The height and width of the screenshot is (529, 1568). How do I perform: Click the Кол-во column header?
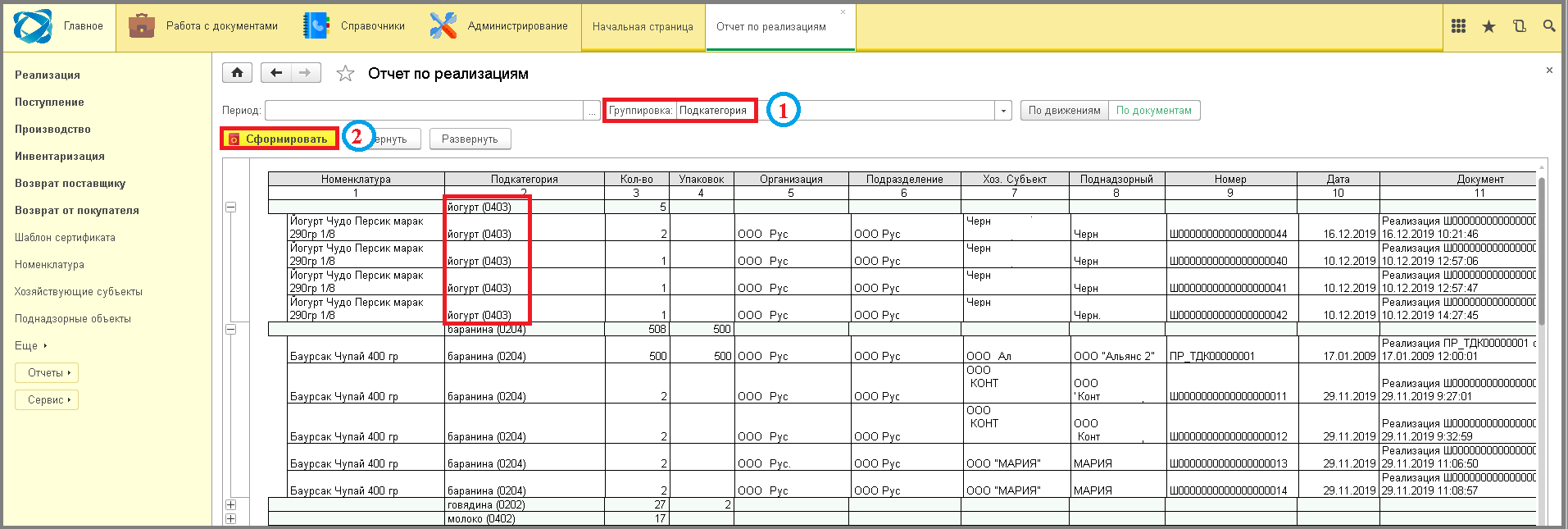[x=636, y=179]
